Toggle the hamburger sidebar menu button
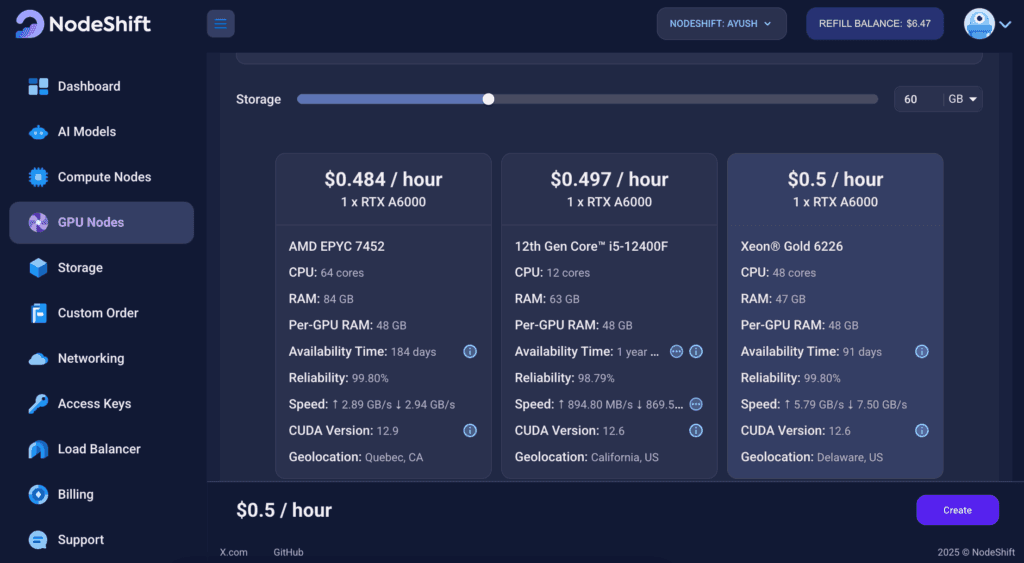The image size is (1024, 563). [x=221, y=24]
